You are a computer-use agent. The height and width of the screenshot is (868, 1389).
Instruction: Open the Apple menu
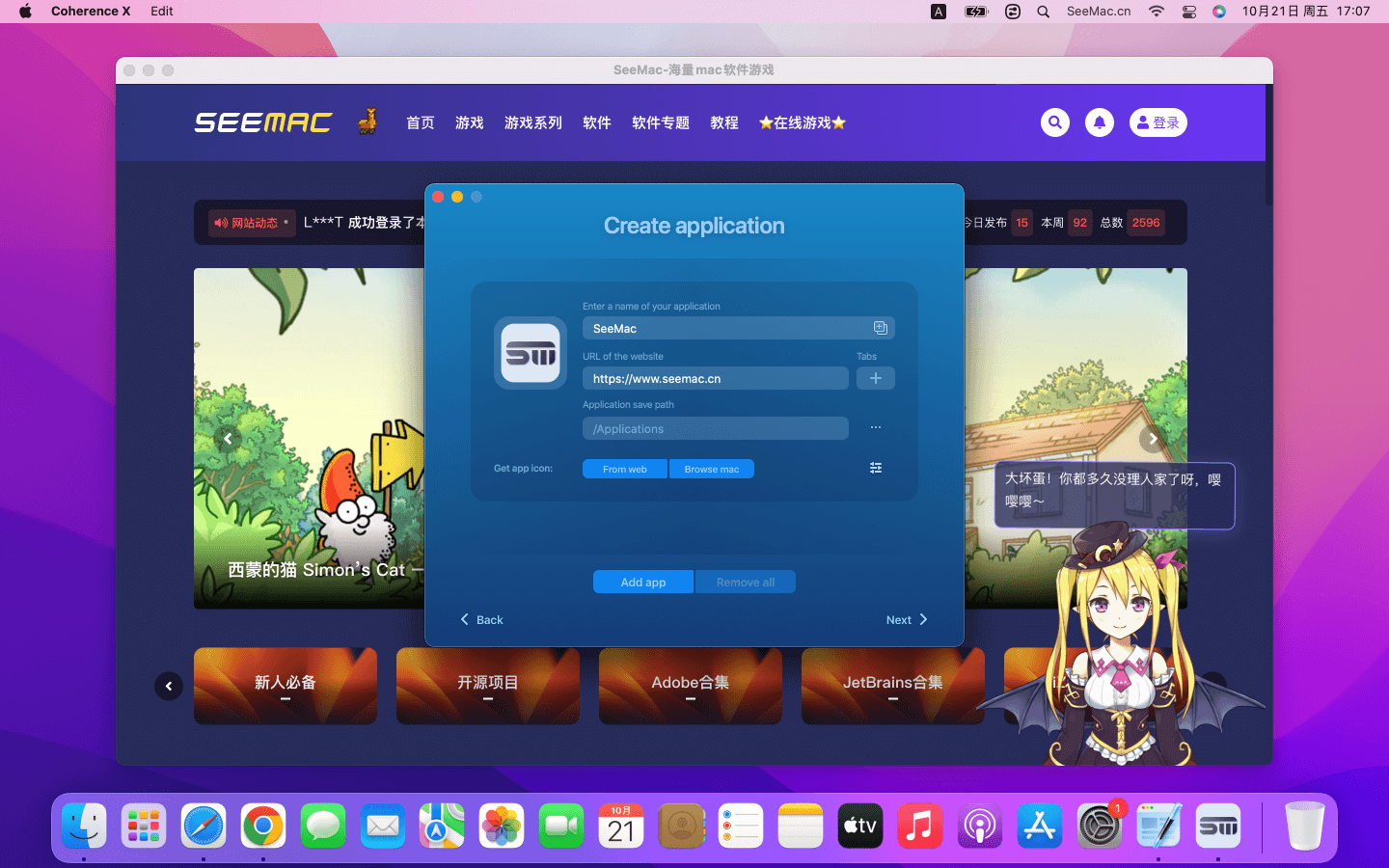coord(25,12)
